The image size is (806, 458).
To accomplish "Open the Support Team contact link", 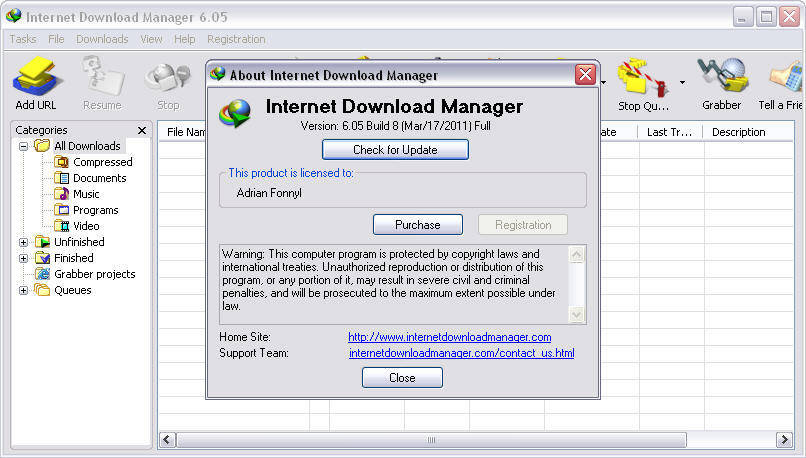I will [x=462, y=353].
